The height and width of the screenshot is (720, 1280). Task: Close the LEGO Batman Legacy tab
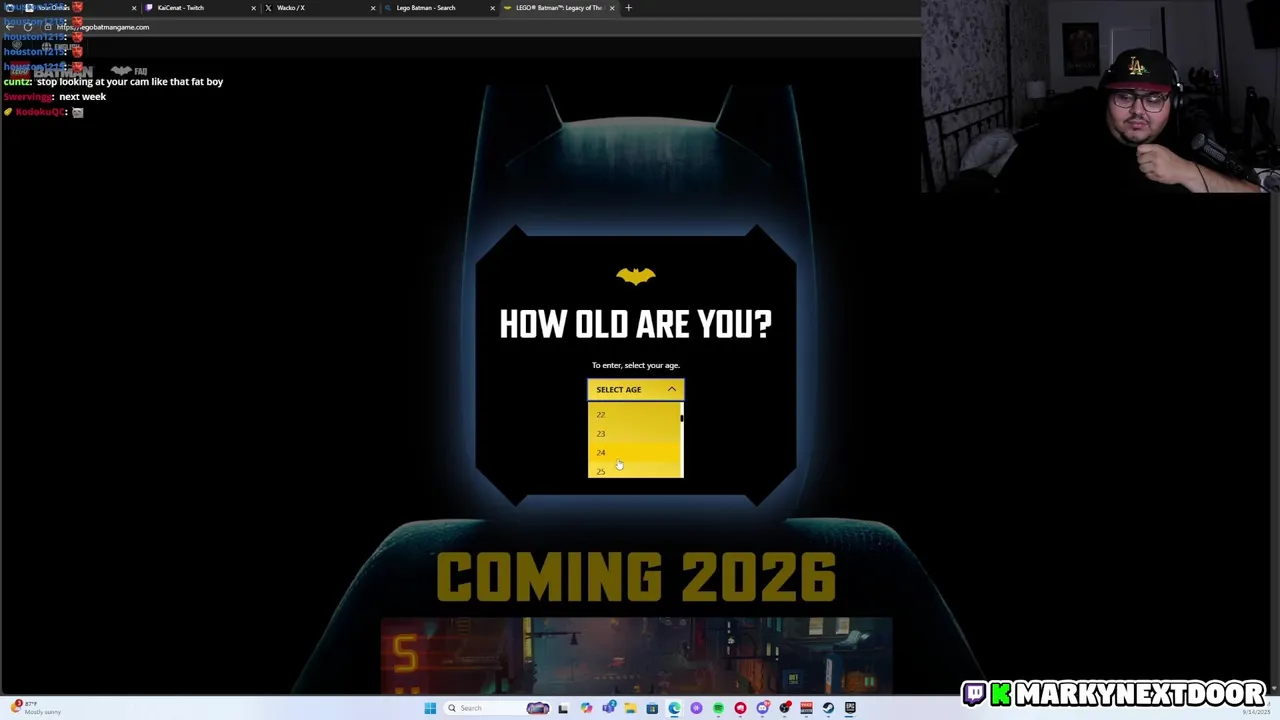pyautogui.click(x=611, y=8)
